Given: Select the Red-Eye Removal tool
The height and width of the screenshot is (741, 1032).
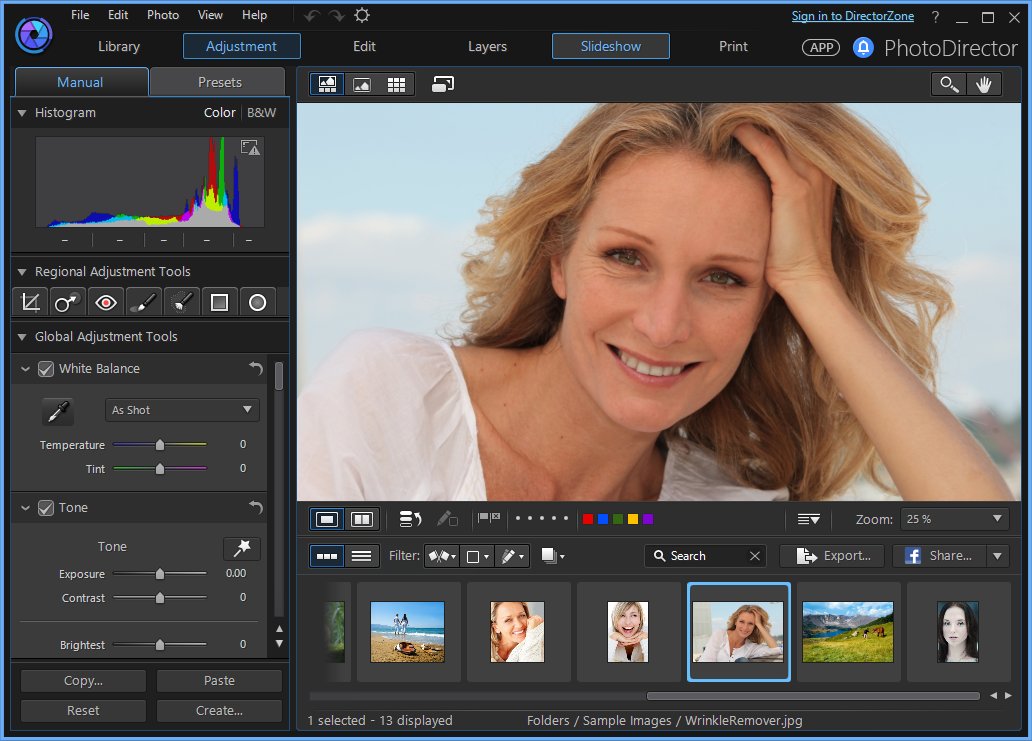Looking at the screenshot, I should (x=105, y=303).
